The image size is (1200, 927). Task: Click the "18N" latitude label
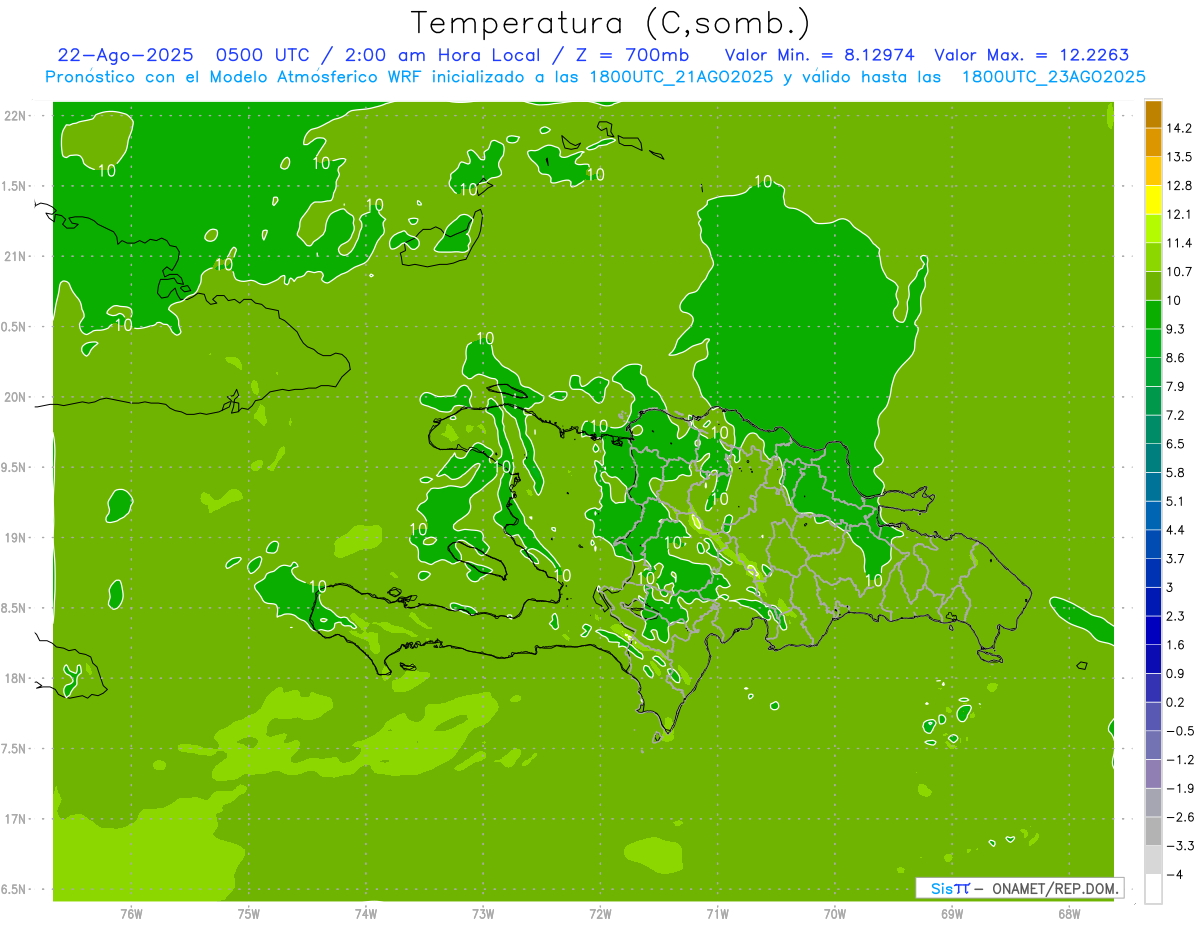[16, 678]
